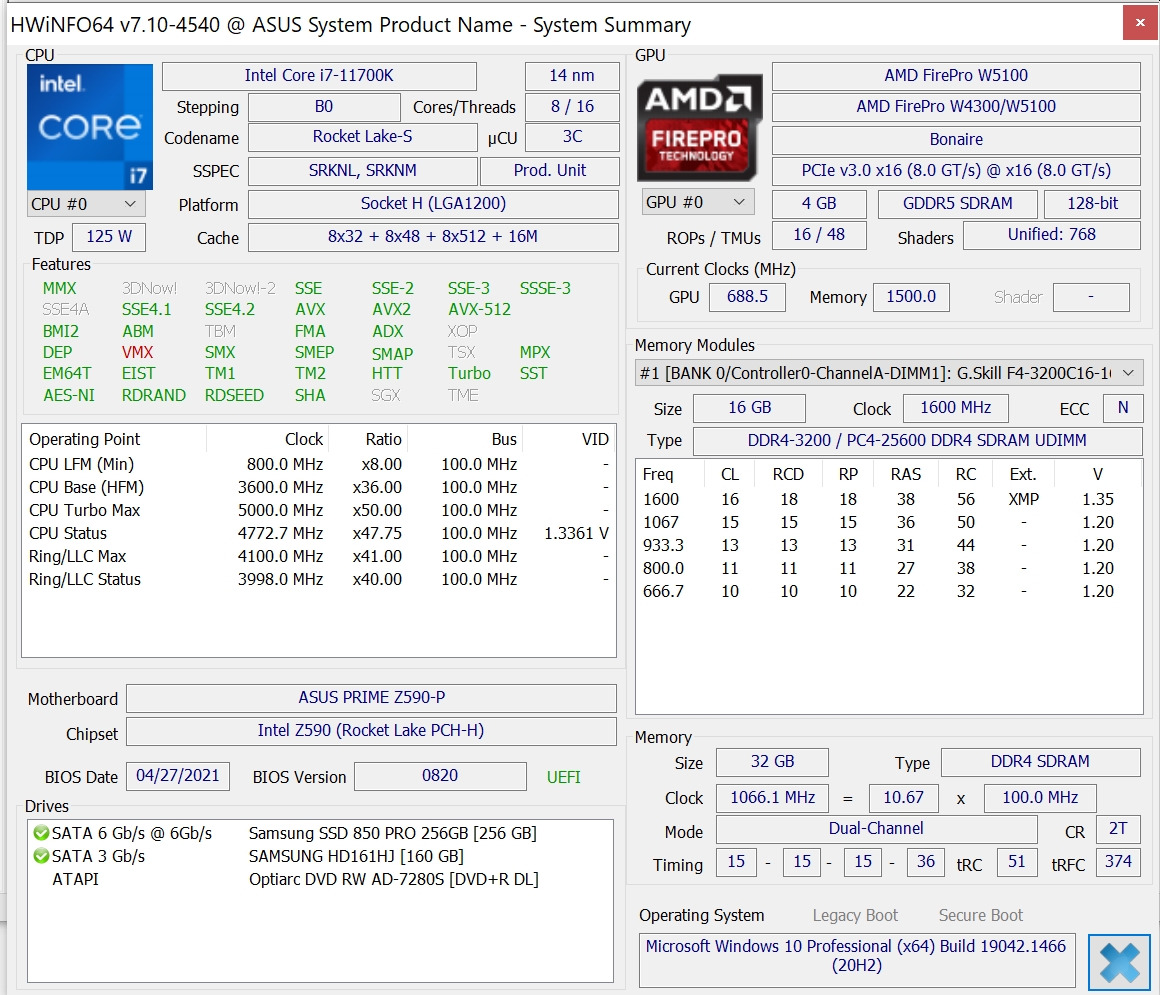Click the GPU clock 688.5 field

(747, 297)
